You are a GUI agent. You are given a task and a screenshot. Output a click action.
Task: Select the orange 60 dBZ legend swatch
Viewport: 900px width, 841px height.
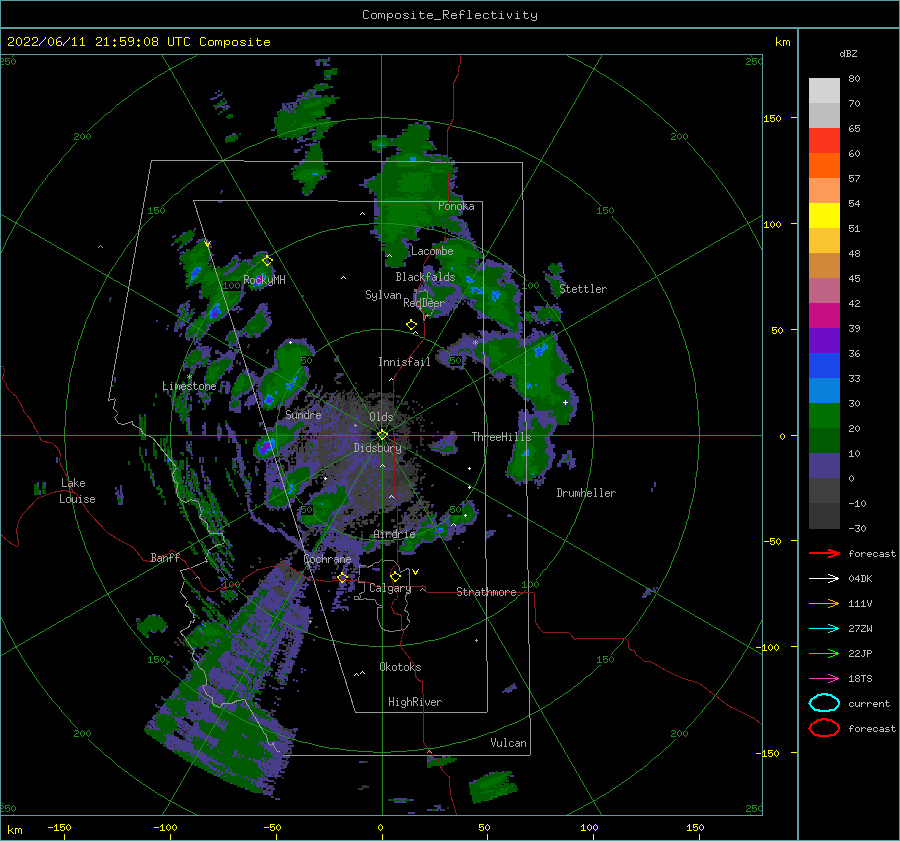[824, 165]
